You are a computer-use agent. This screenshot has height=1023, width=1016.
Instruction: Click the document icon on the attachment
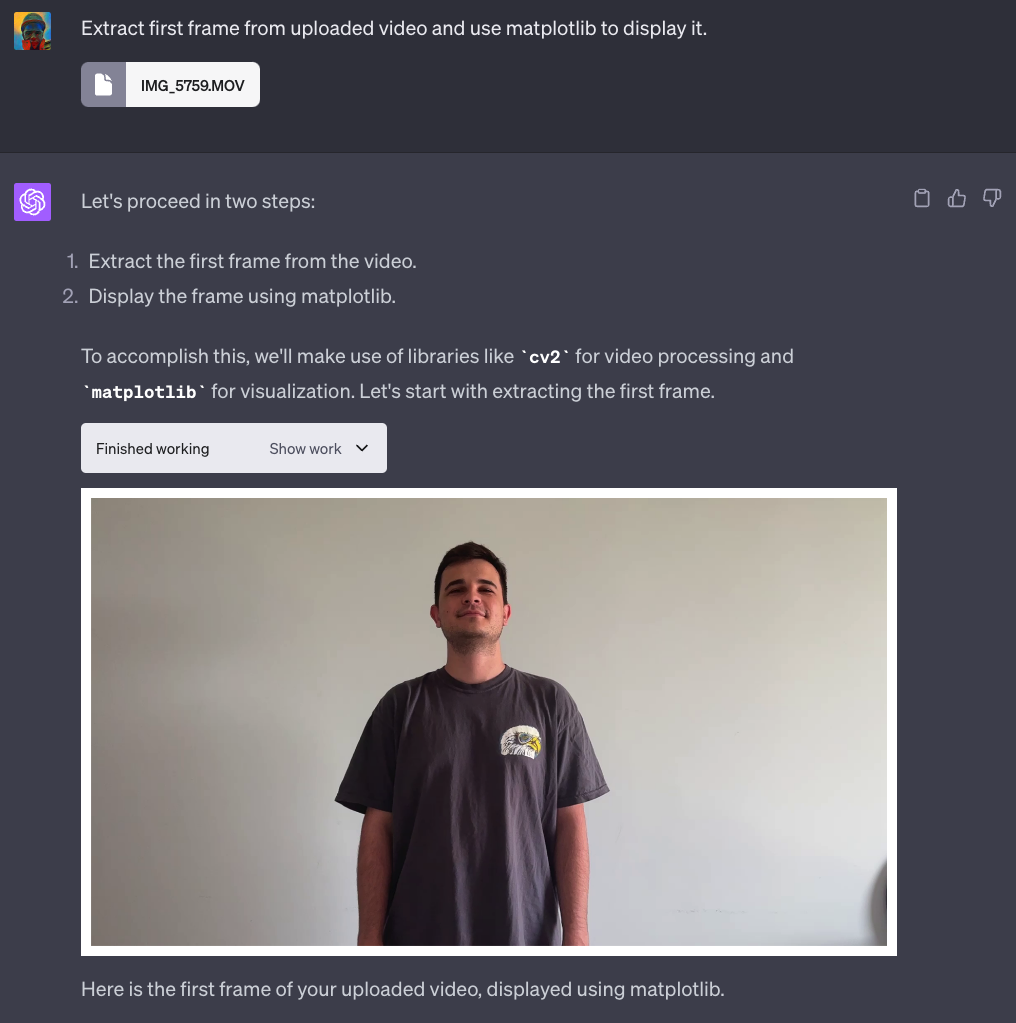104,85
